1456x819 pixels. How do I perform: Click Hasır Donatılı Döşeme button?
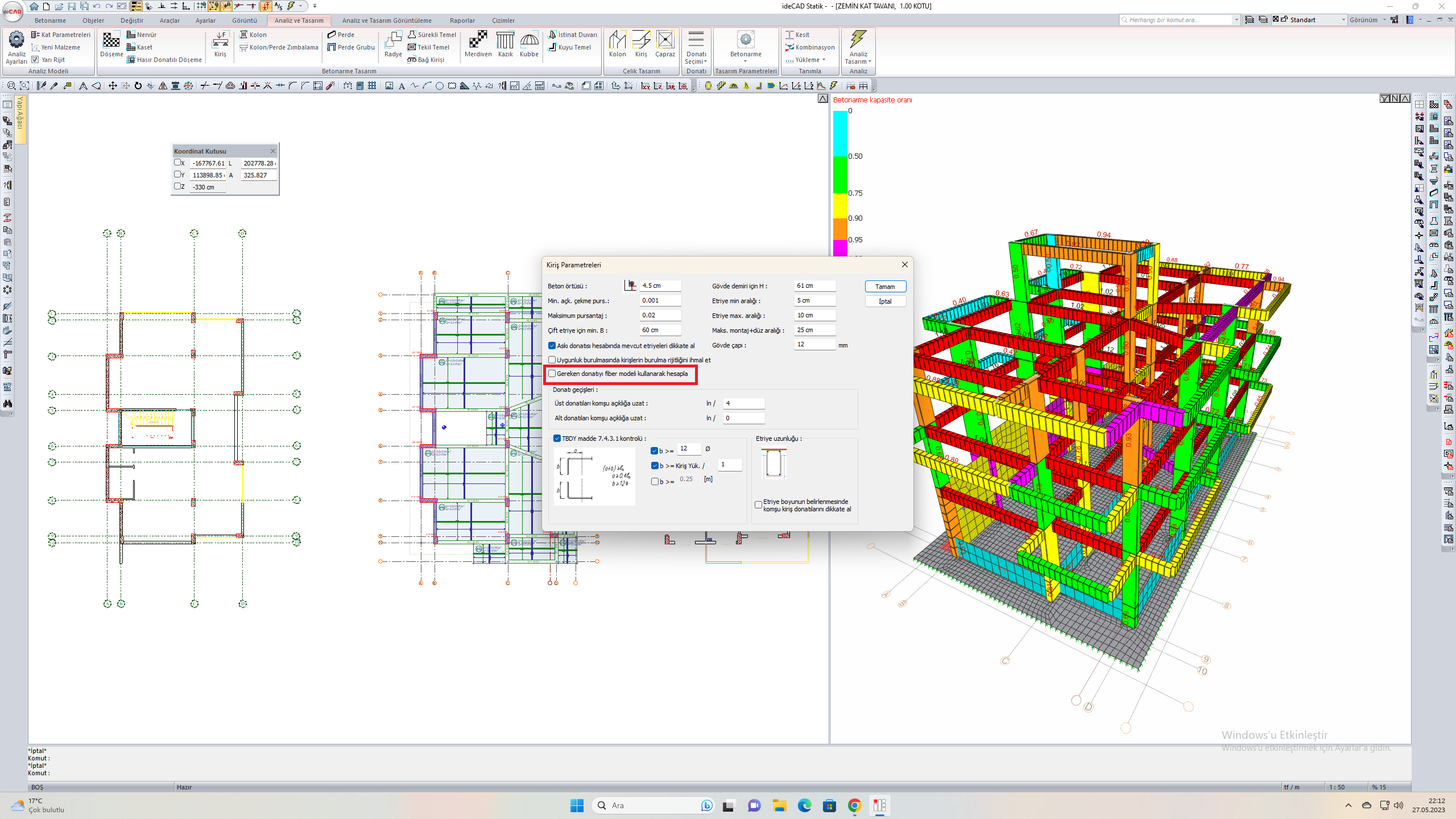click(164, 60)
